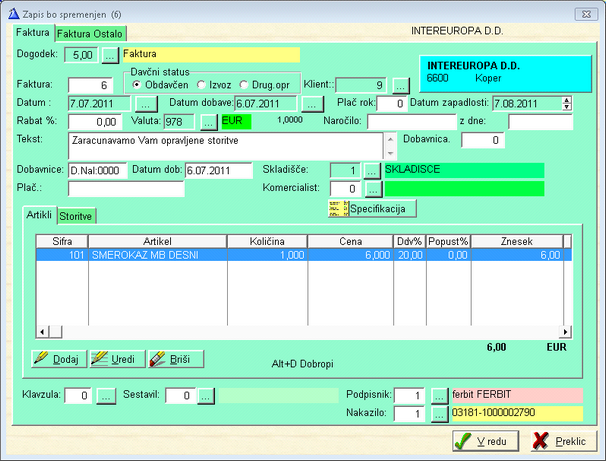Click the Sestavil number field
Screen dimensions: 606x461
180,396
